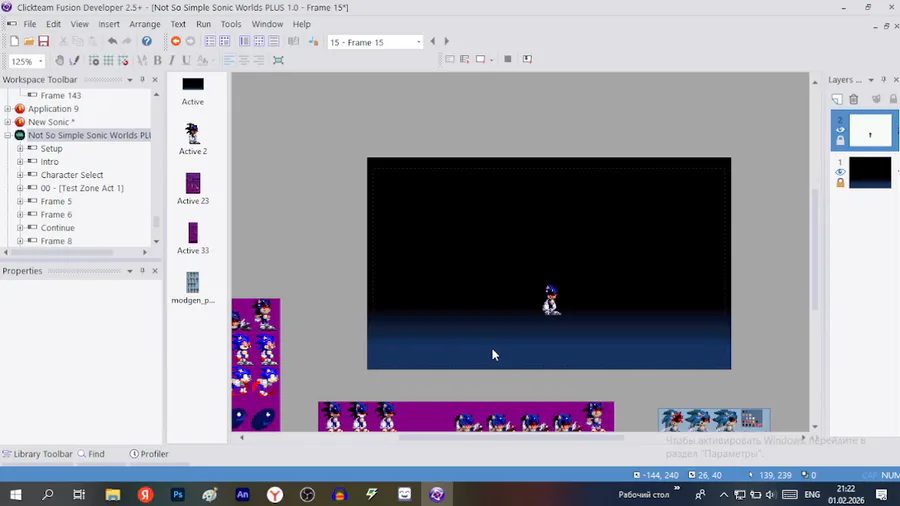The width and height of the screenshot is (900, 506).
Task: Select the Active 23 object thumbnail
Action: click(x=193, y=184)
